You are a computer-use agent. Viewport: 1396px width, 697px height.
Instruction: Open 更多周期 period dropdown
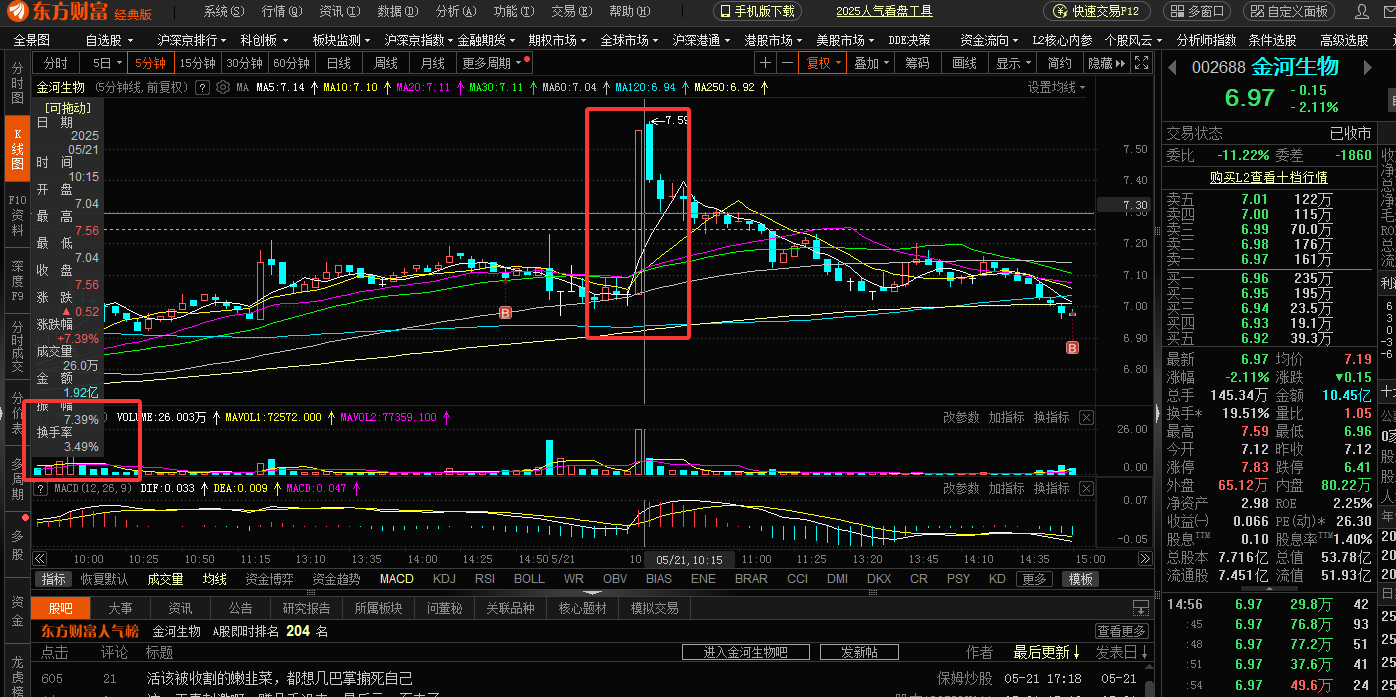coord(495,62)
